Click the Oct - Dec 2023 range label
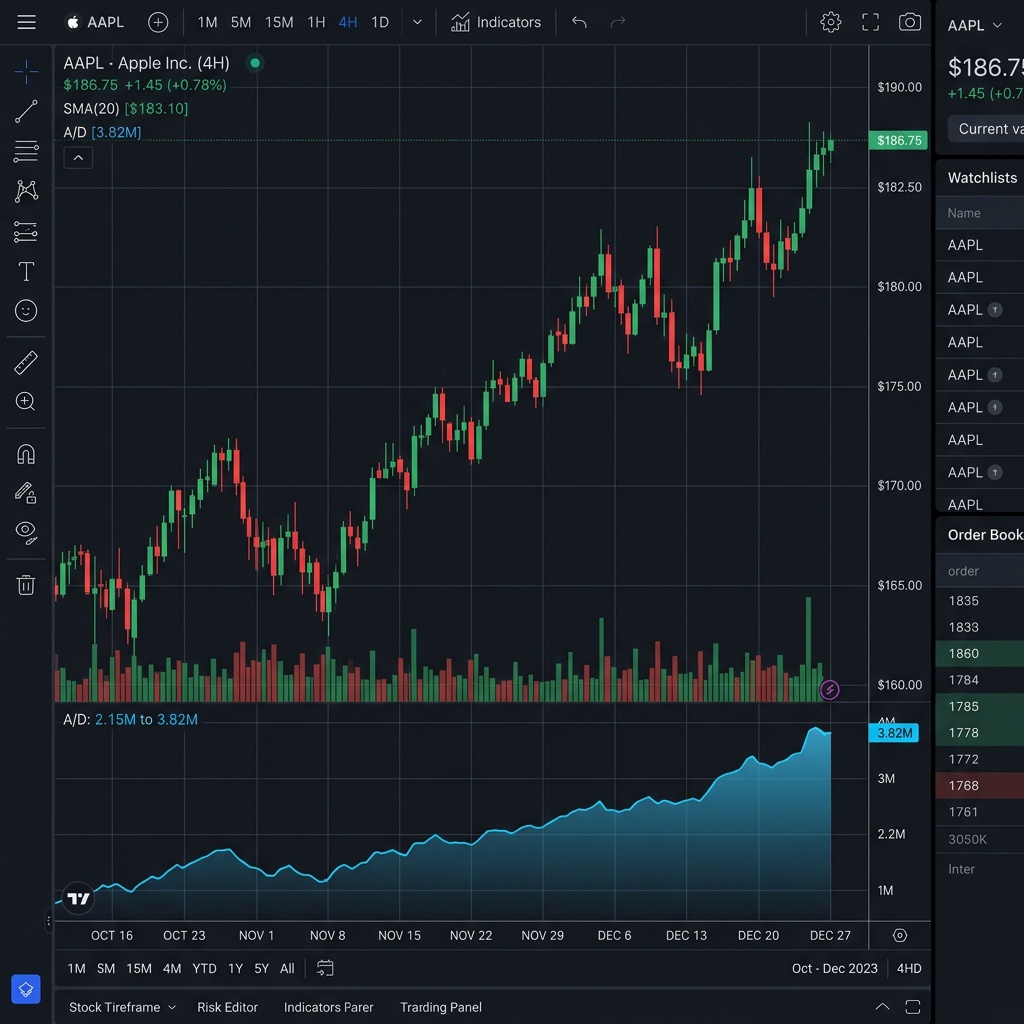Image resolution: width=1024 pixels, height=1024 pixels. [x=835, y=968]
